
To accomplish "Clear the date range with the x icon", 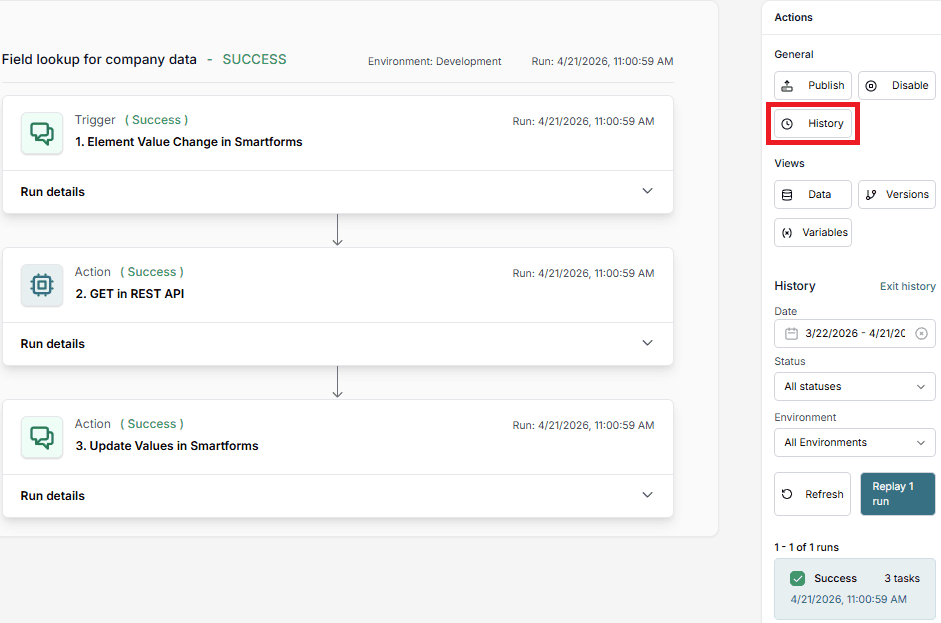I will [921, 333].
